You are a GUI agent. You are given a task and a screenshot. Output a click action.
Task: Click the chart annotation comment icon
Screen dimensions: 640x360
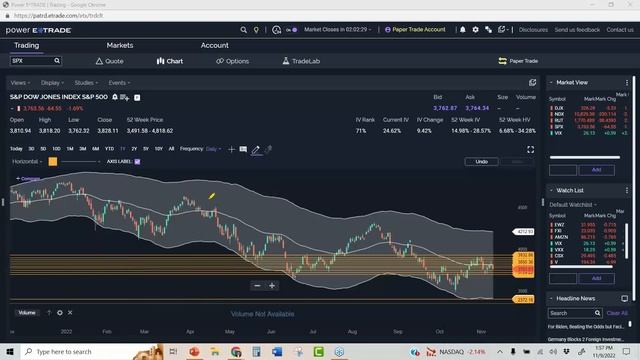243,149
